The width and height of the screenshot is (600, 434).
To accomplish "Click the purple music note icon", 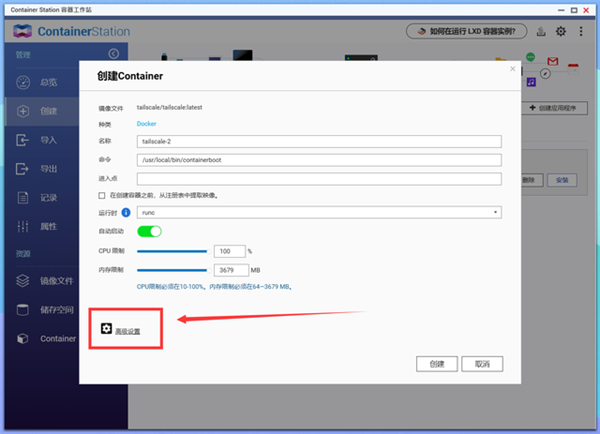I will coord(531,82).
